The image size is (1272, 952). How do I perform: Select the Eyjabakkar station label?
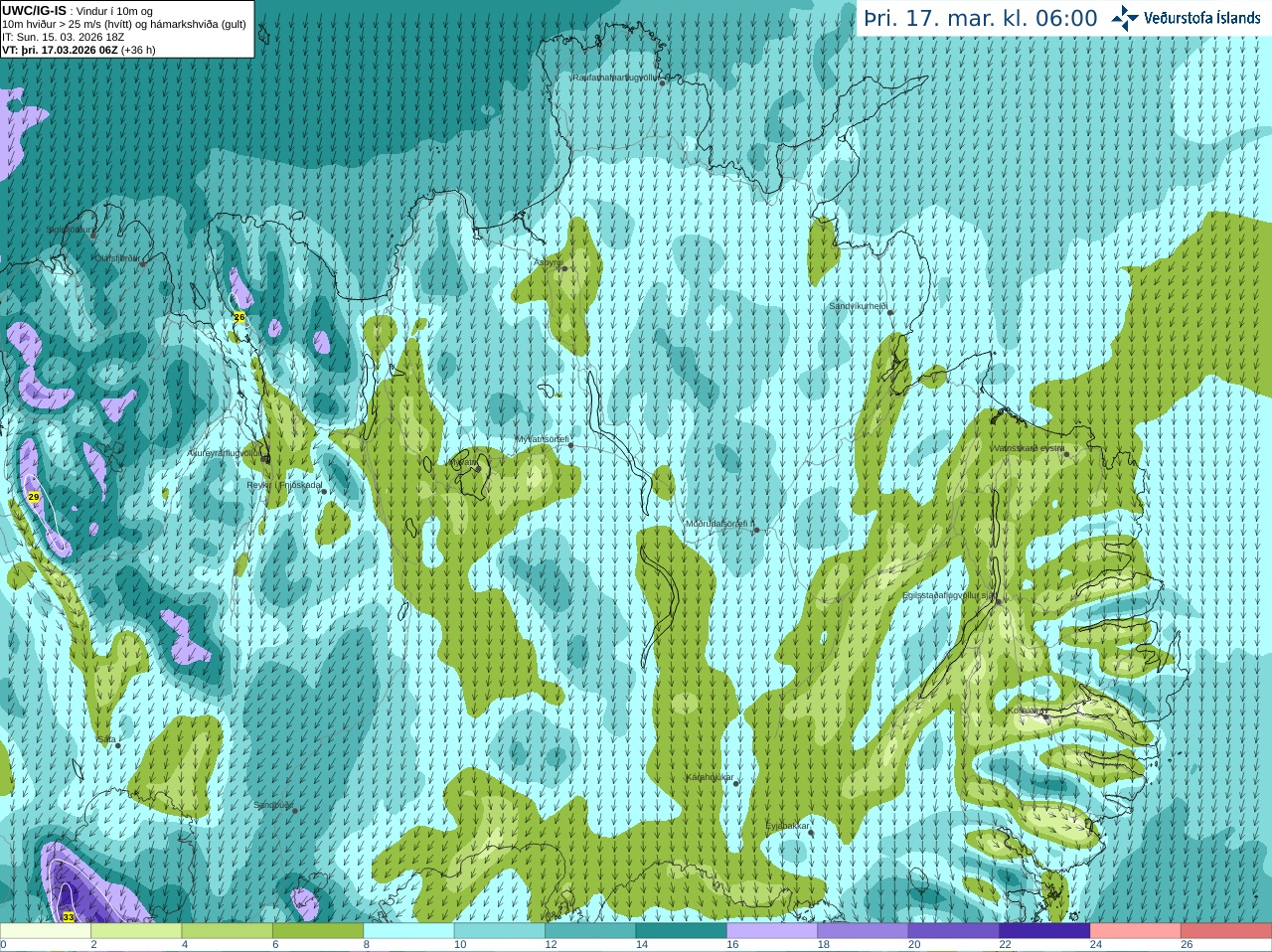[x=787, y=826]
